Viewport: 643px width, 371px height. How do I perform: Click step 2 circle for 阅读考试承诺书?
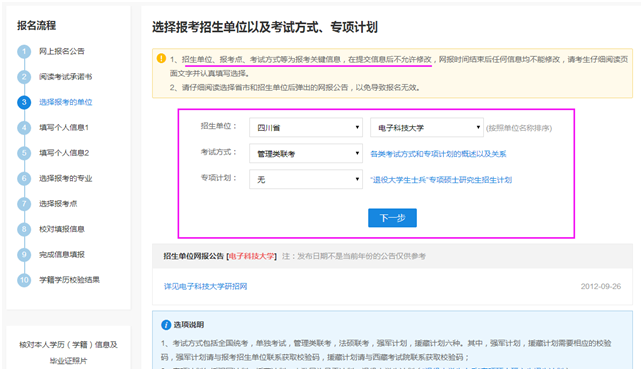(24, 77)
